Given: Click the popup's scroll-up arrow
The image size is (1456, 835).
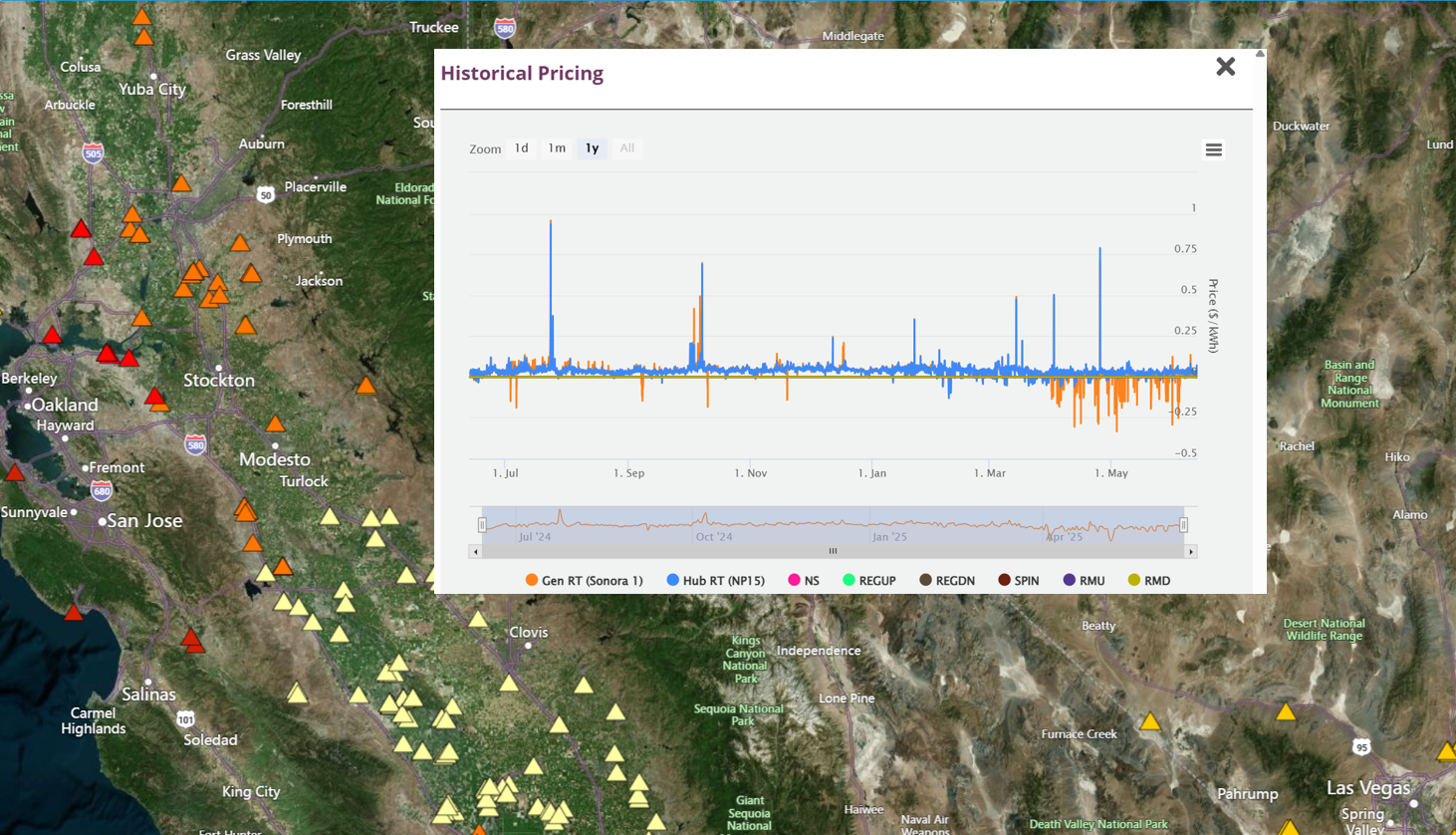Looking at the screenshot, I should tap(1260, 54).
